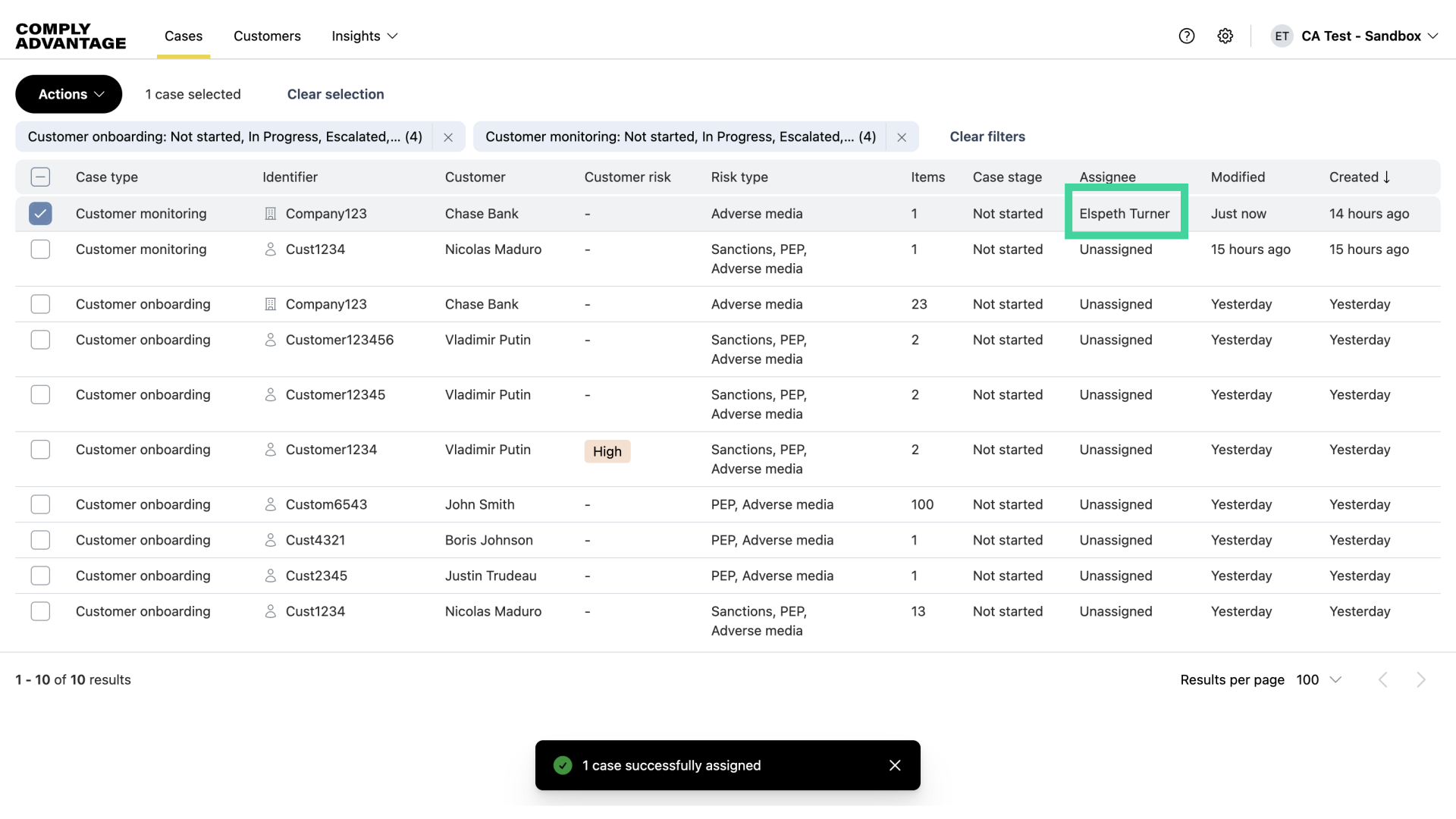Go to the next results page arrow
Image resolution: width=1456 pixels, height=819 pixels.
pyautogui.click(x=1421, y=680)
